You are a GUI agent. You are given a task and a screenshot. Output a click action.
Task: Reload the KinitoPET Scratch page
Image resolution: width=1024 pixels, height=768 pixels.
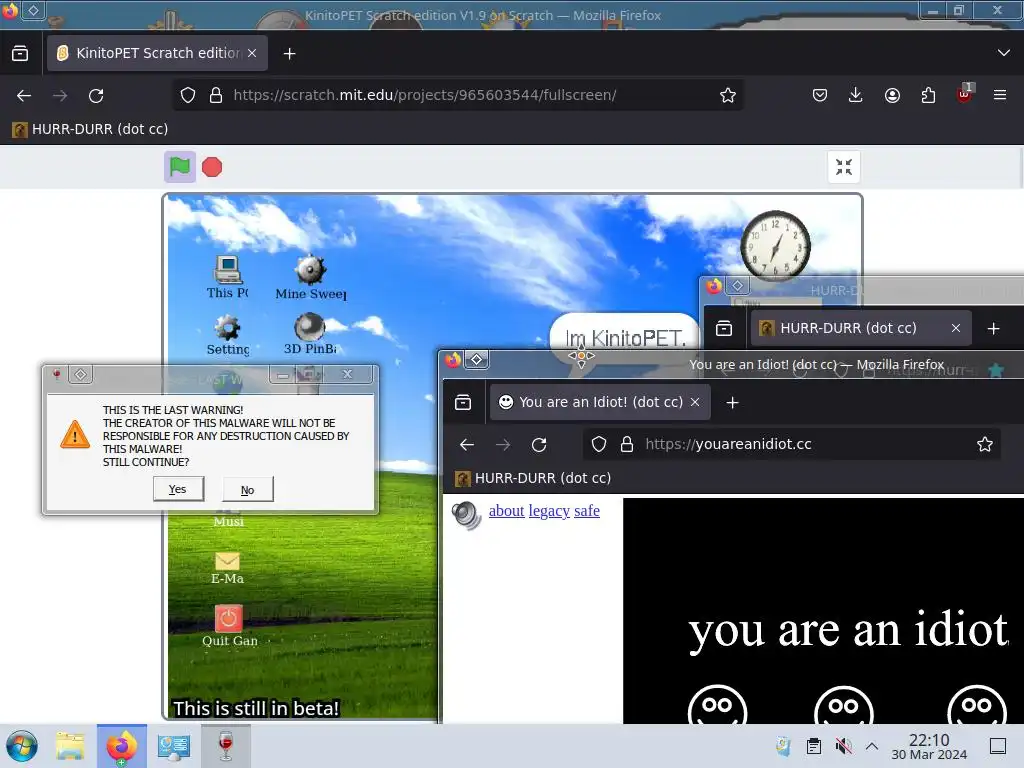(x=96, y=95)
